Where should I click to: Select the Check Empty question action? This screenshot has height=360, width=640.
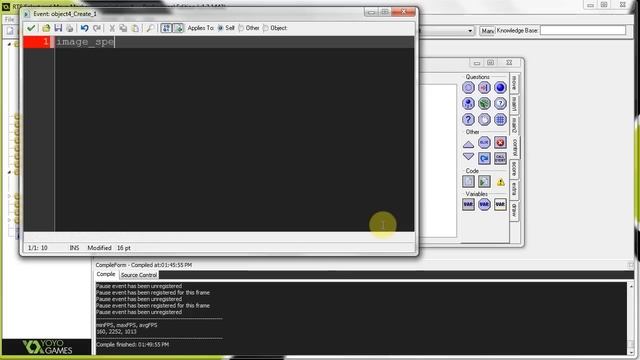[x=468, y=87]
